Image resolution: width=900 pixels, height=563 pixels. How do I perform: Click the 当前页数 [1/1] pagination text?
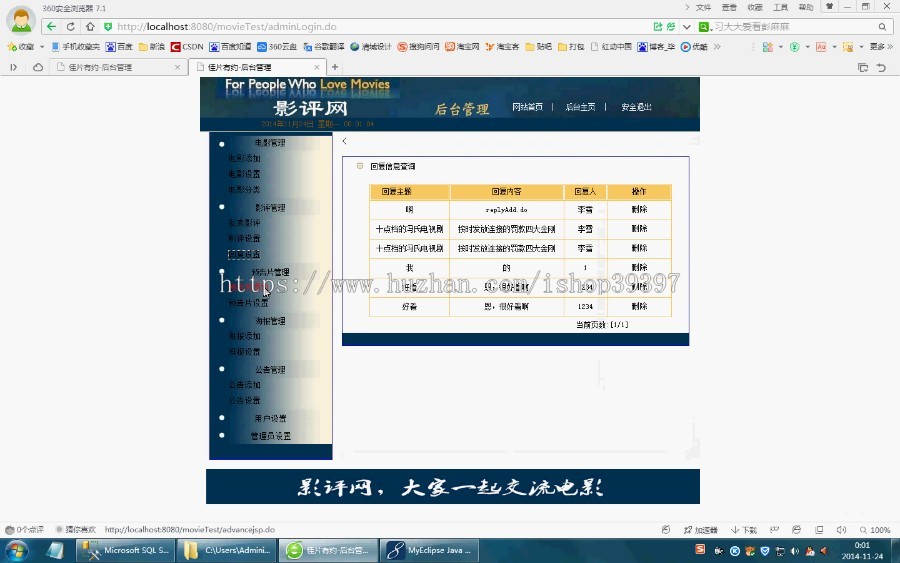pyautogui.click(x=602, y=325)
